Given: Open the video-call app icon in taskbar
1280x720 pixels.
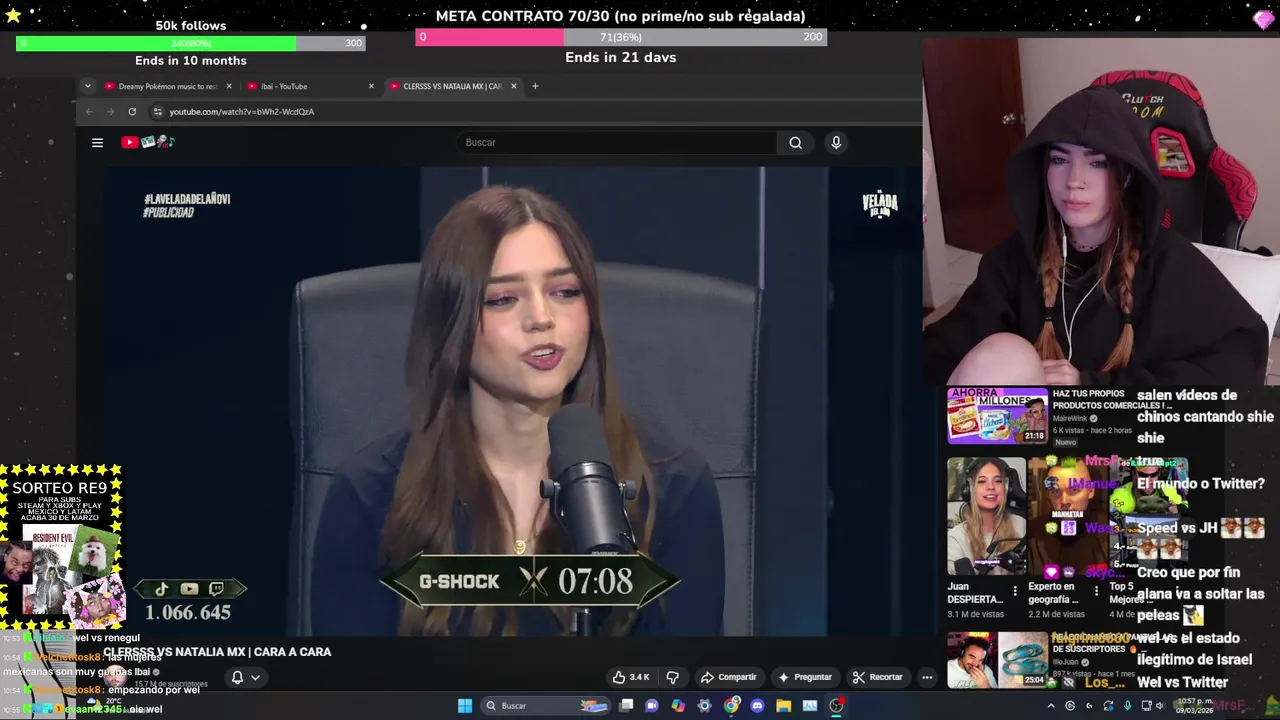Looking at the screenshot, I should tap(652, 705).
